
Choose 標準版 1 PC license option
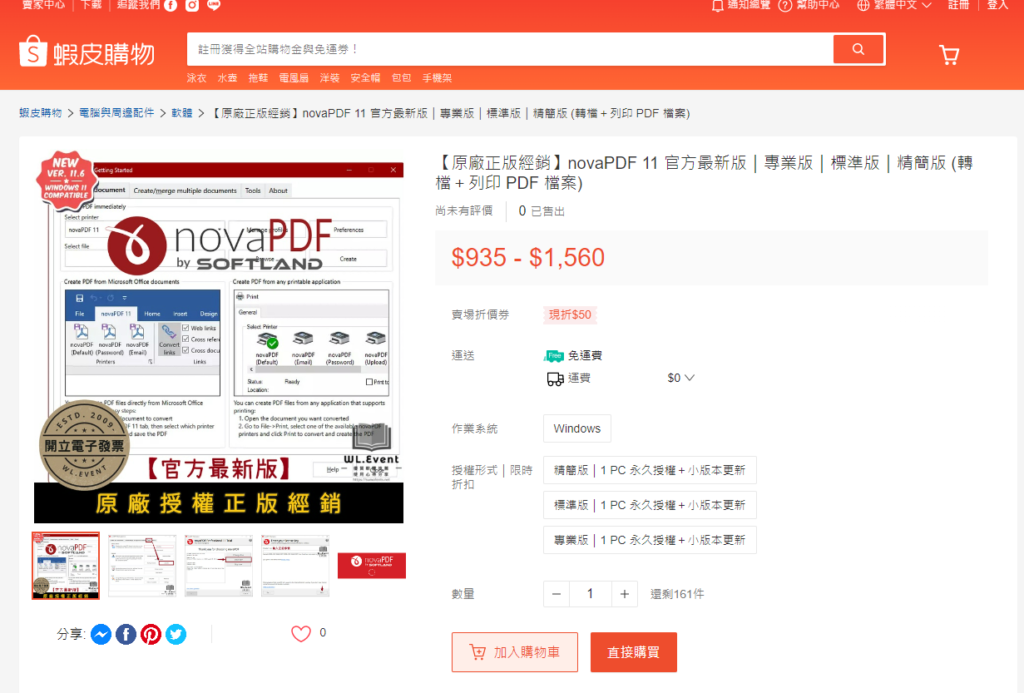click(x=650, y=505)
